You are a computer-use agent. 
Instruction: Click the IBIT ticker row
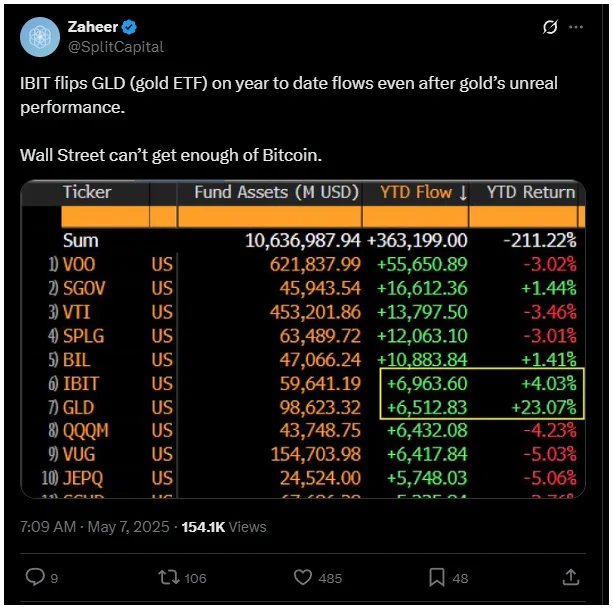pyautogui.click(x=303, y=383)
